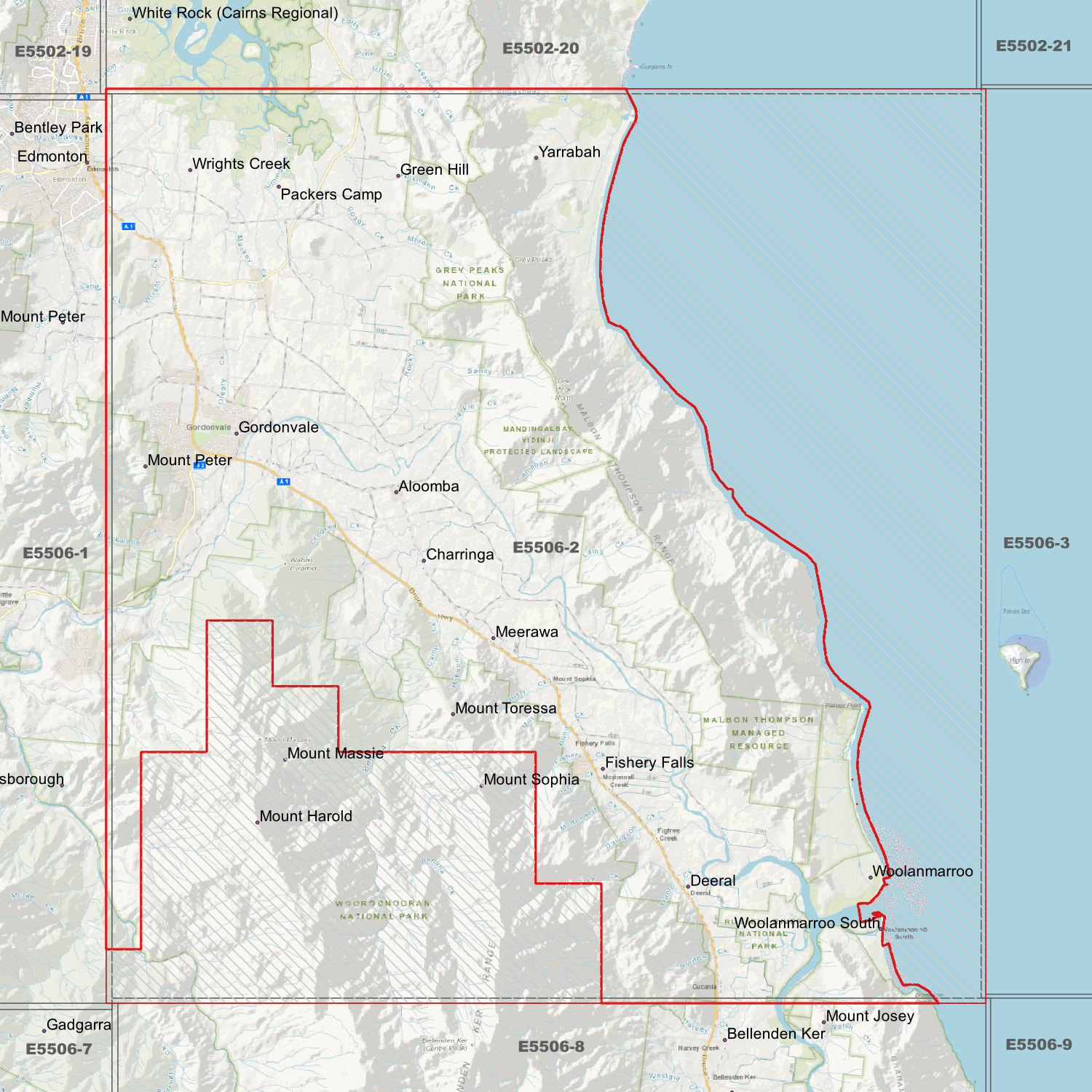
Task: Click the Gordonvale town marker dot
Action: coord(237,433)
